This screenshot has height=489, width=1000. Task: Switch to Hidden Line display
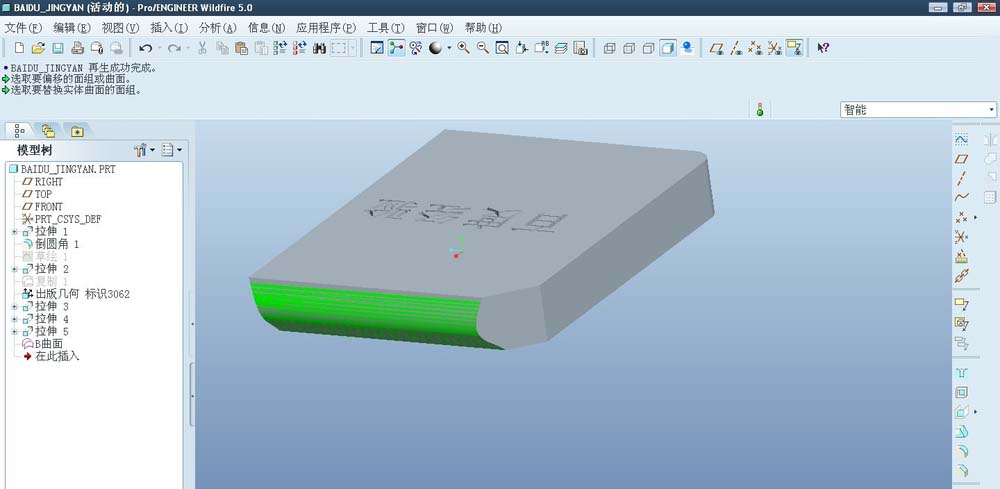click(629, 48)
